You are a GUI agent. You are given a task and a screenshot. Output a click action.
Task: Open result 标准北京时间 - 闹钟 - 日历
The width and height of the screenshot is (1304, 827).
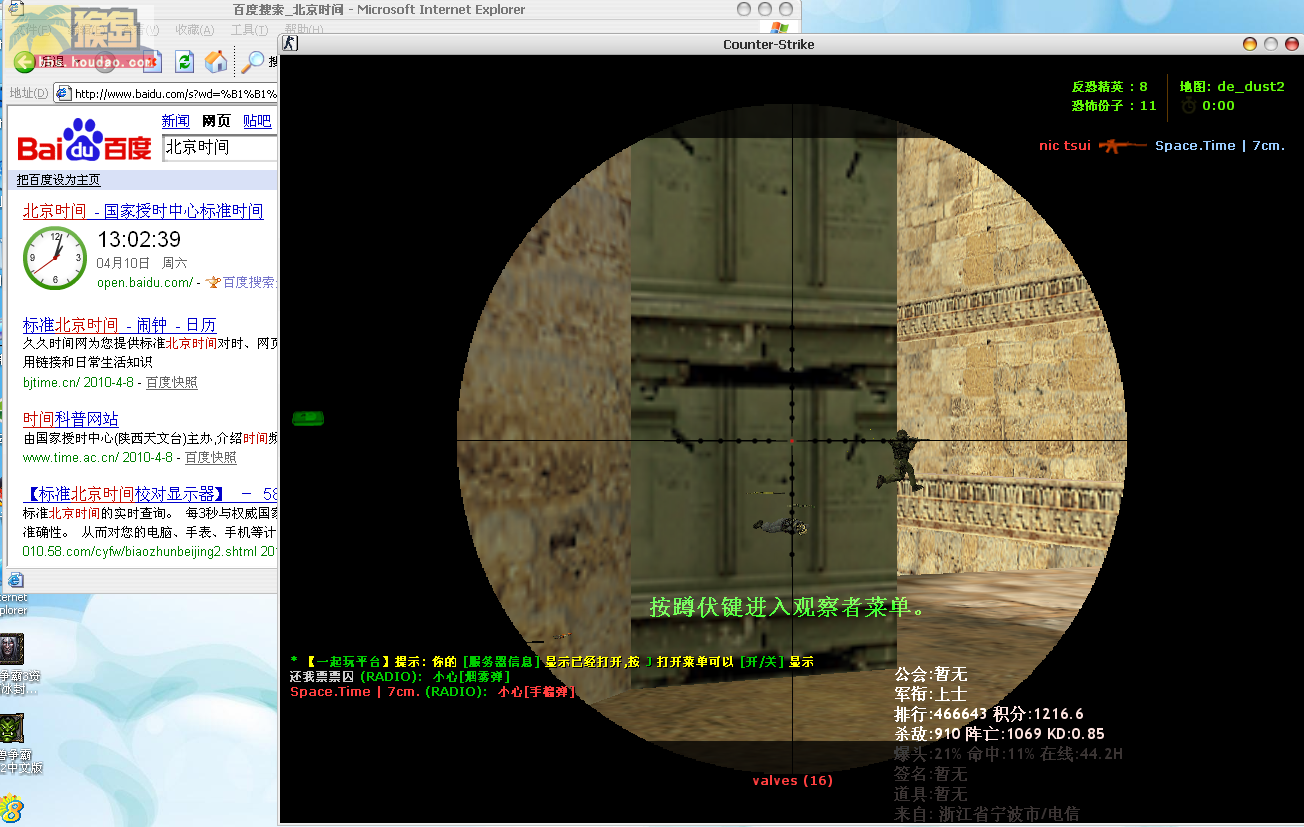point(119,325)
